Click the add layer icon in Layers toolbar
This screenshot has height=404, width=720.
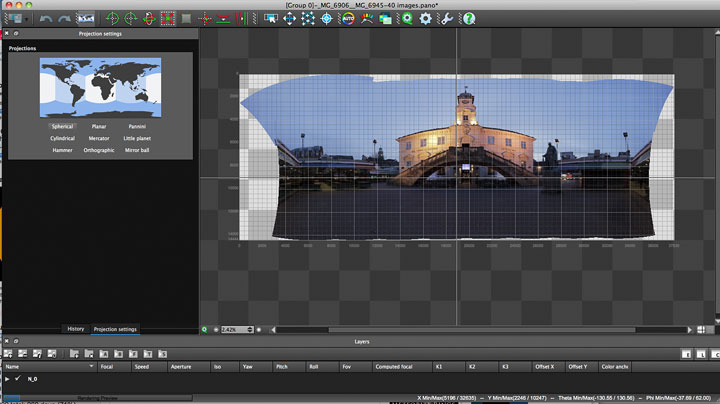coord(8,354)
